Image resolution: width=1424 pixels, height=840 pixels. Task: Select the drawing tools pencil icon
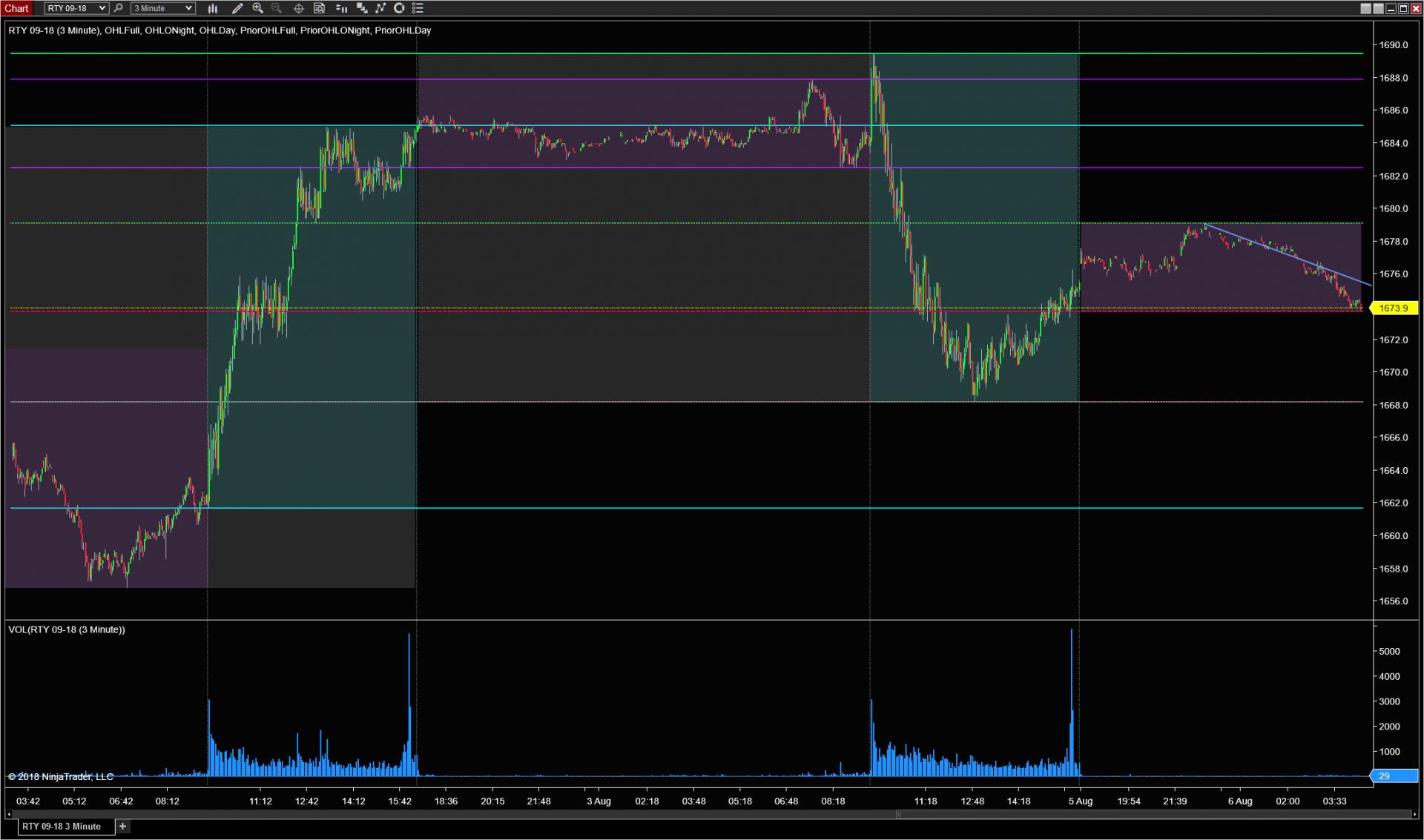tap(237, 8)
